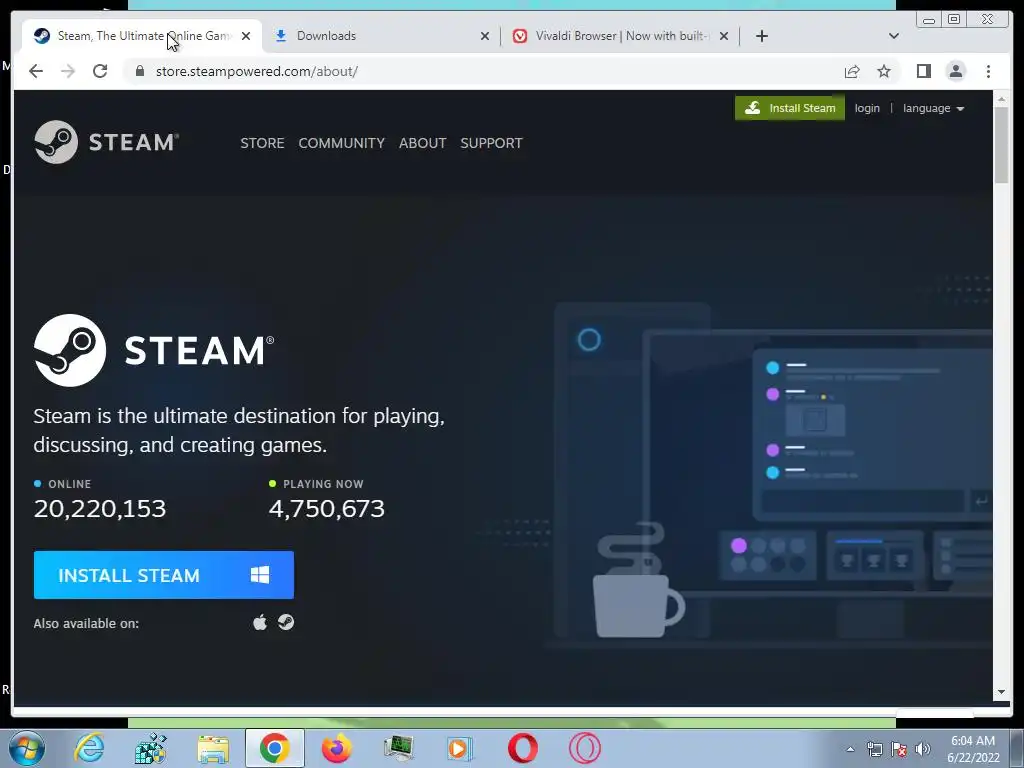Open the ABOUT menu item

pyautogui.click(x=423, y=143)
